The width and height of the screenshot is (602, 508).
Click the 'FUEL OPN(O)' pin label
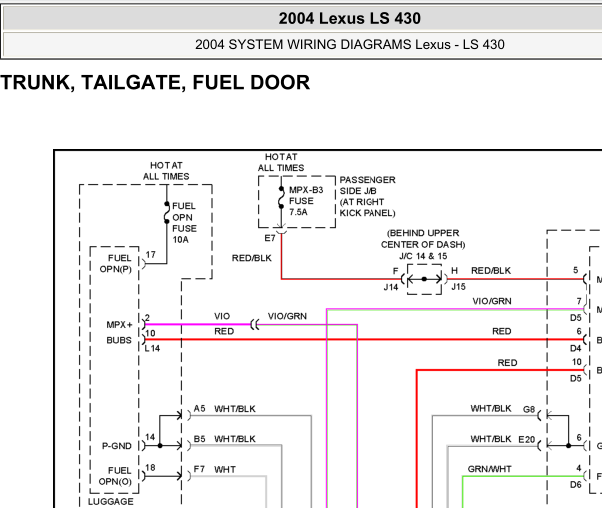(115, 476)
